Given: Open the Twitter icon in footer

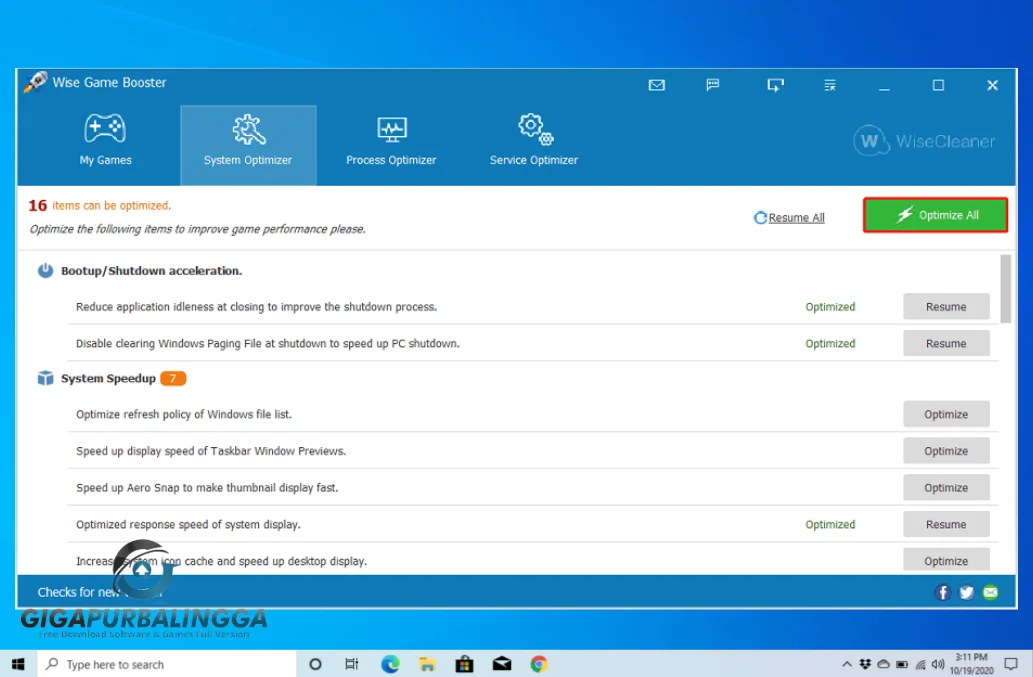Looking at the screenshot, I should [966, 592].
